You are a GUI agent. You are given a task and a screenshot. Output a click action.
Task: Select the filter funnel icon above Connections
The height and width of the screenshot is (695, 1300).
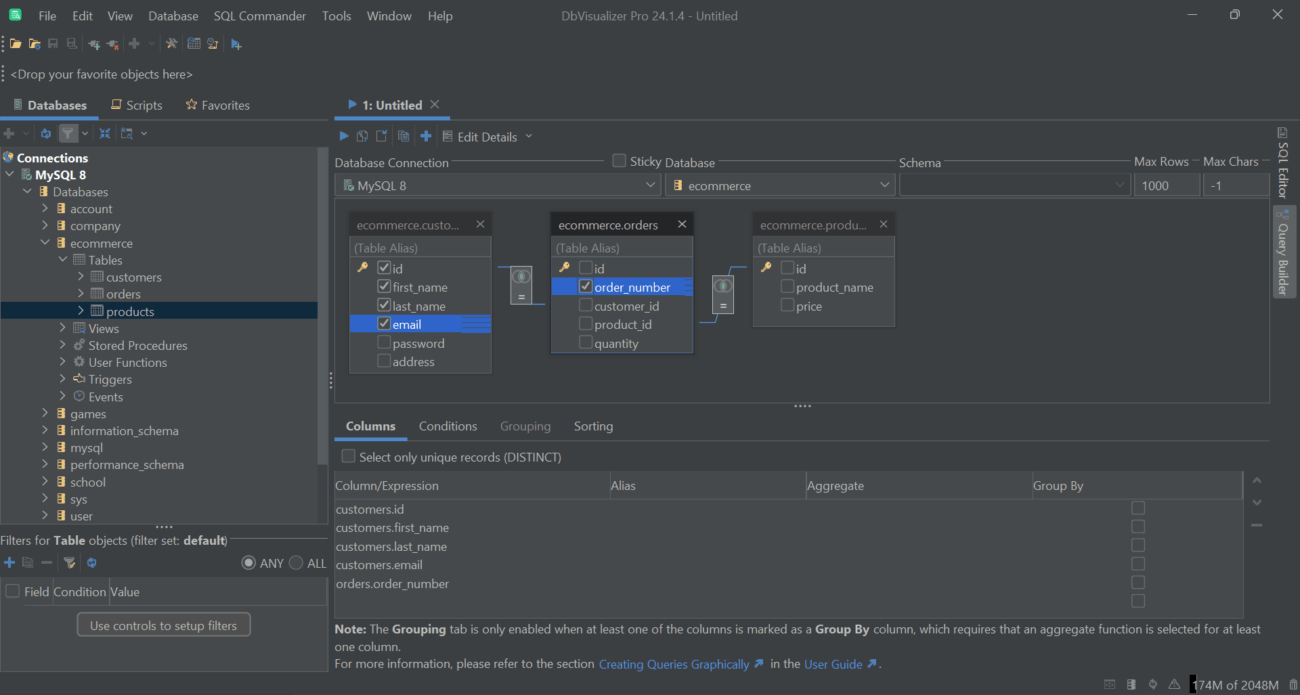coord(68,133)
